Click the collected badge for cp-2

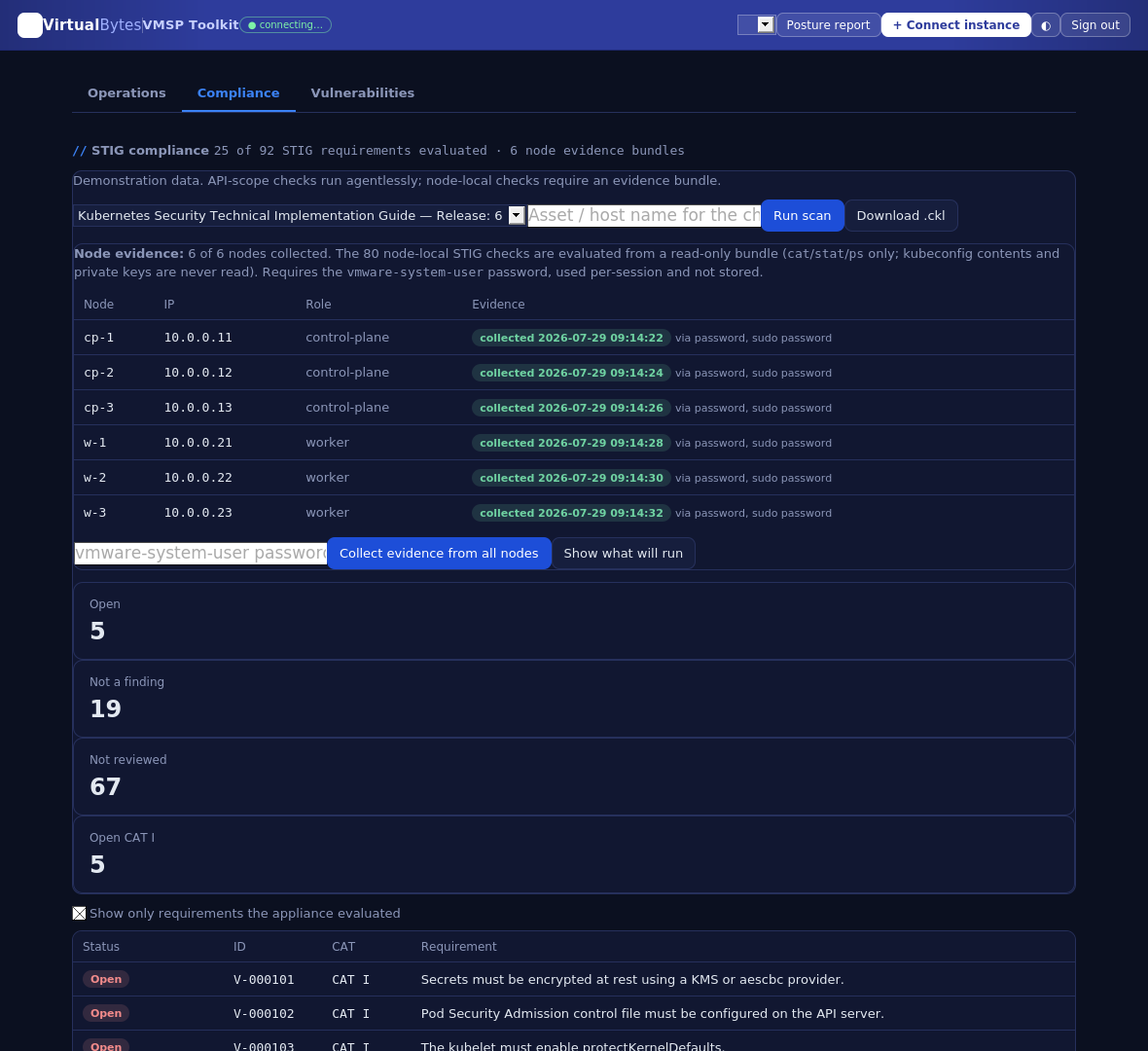571,373
